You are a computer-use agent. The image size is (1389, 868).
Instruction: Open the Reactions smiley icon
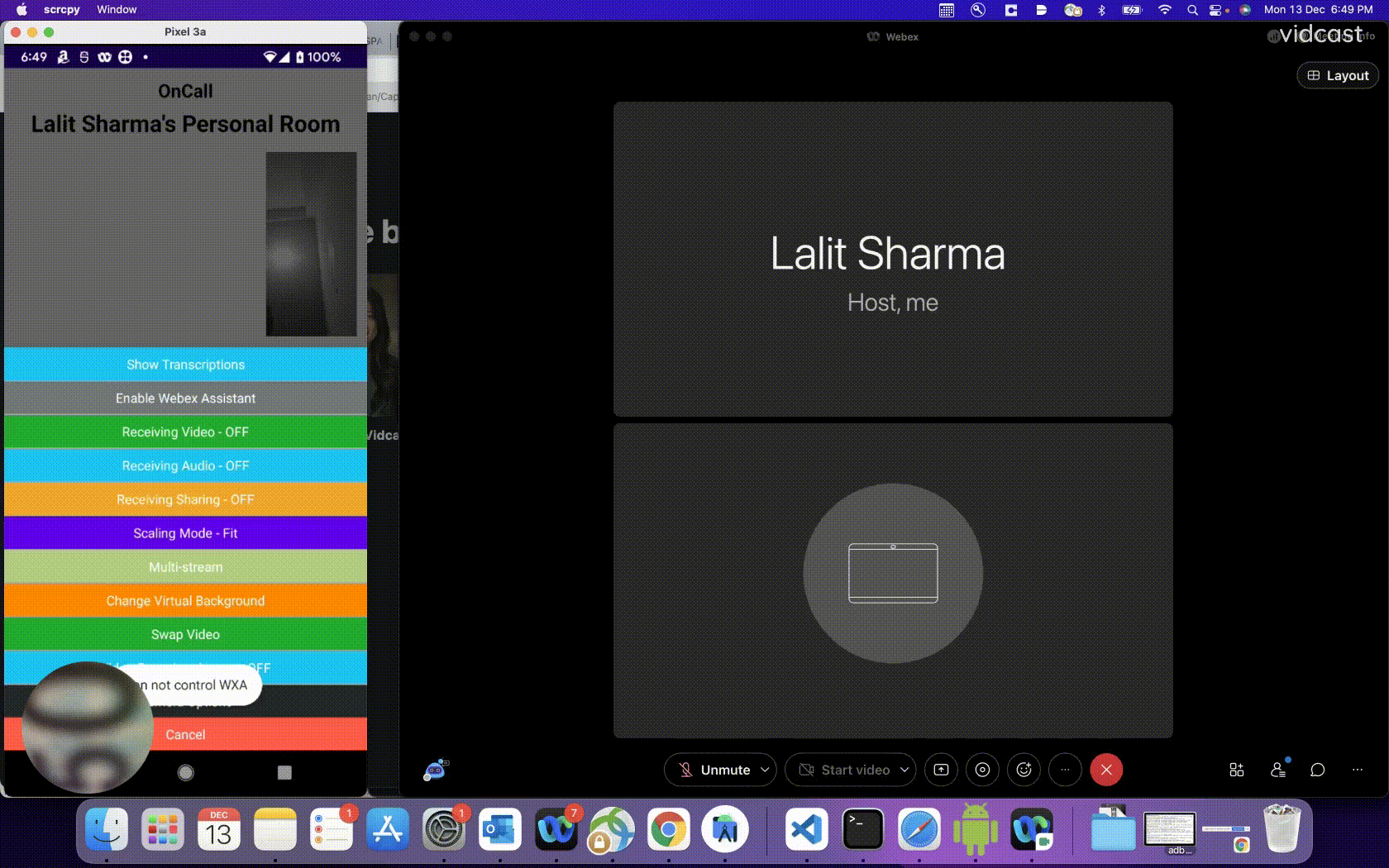tap(1024, 770)
